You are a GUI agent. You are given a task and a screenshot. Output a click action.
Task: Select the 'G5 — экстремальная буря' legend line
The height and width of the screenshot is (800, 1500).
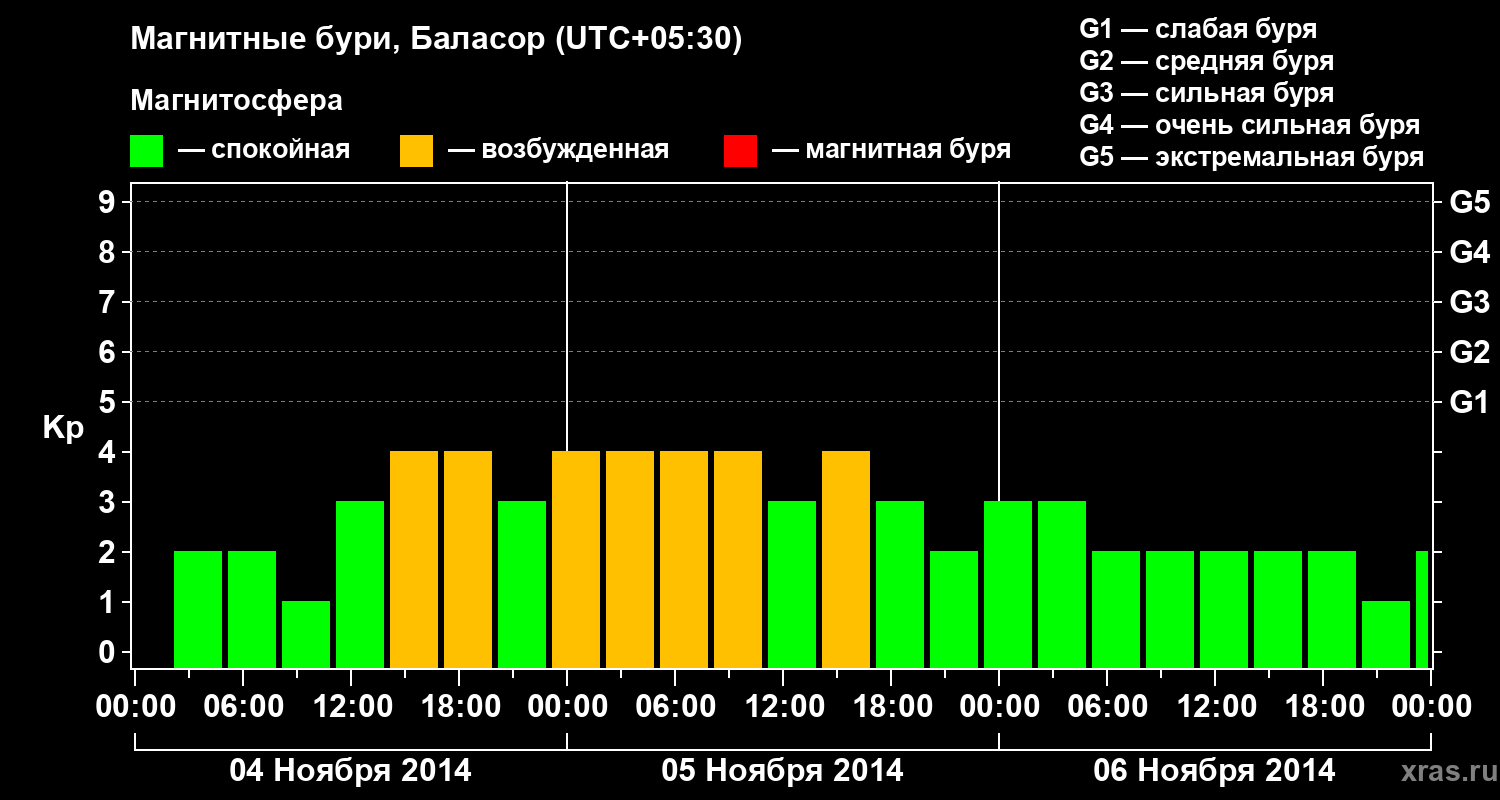coord(1252,158)
